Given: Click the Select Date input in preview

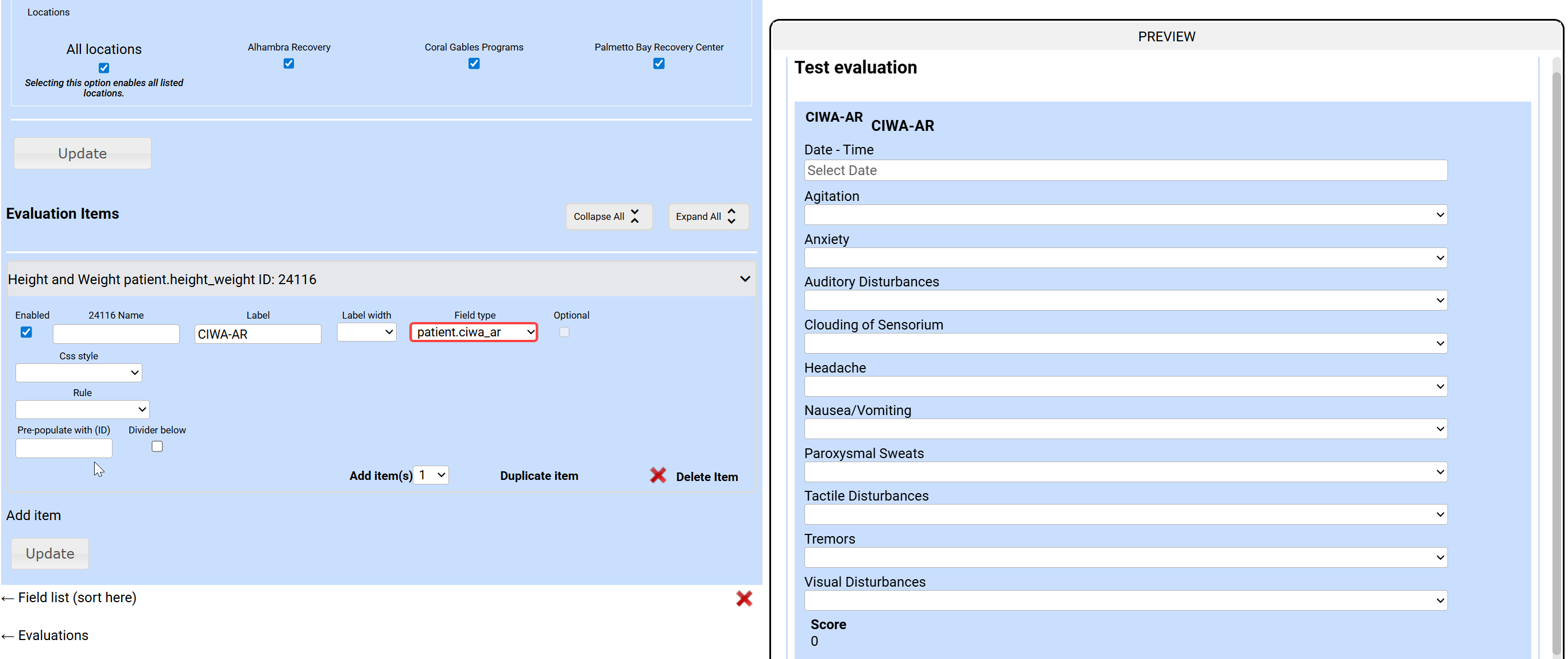Looking at the screenshot, I should [x=1125, y=170].
